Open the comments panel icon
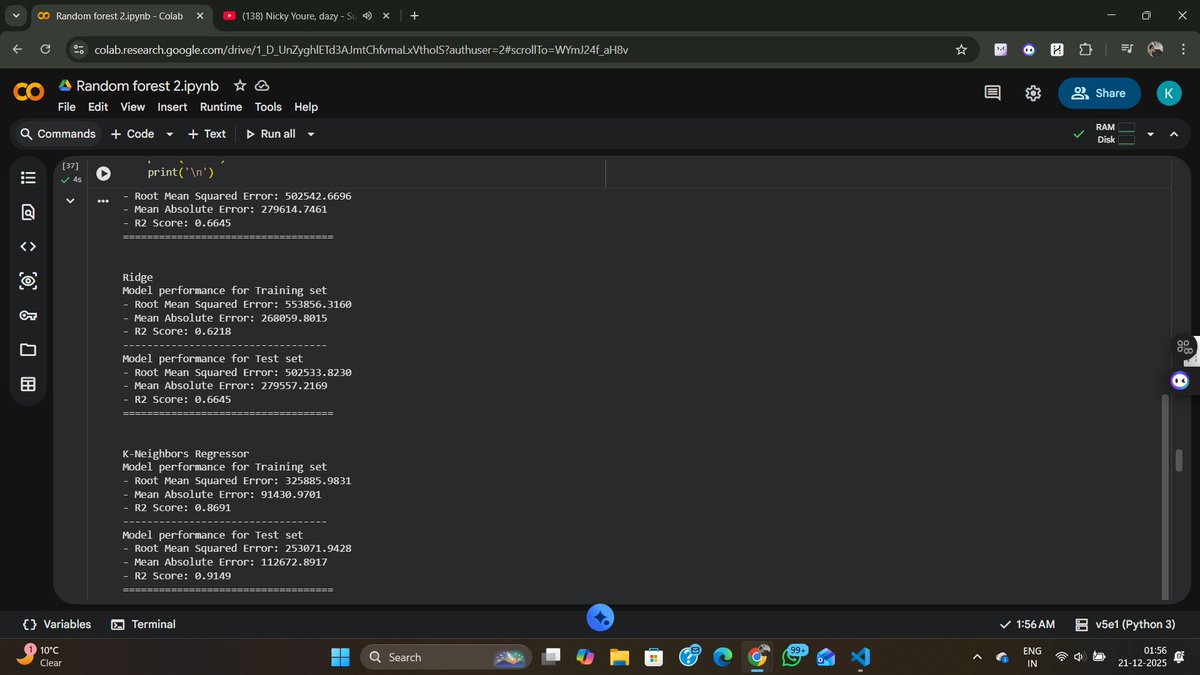Image resolution: width=1200 pixels, height=675 pixels. pos(992,93)
